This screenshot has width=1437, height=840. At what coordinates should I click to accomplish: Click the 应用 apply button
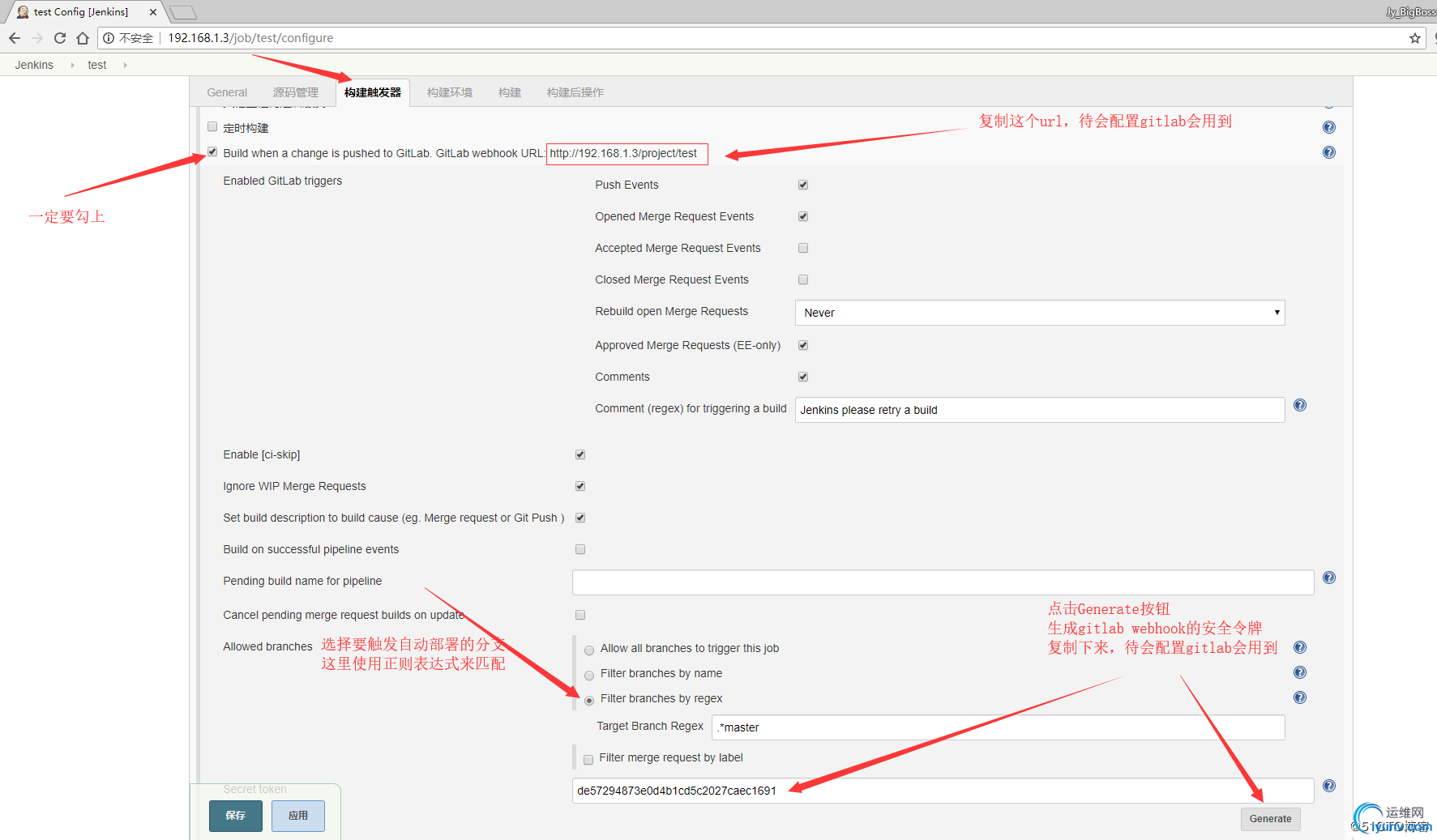298,816
